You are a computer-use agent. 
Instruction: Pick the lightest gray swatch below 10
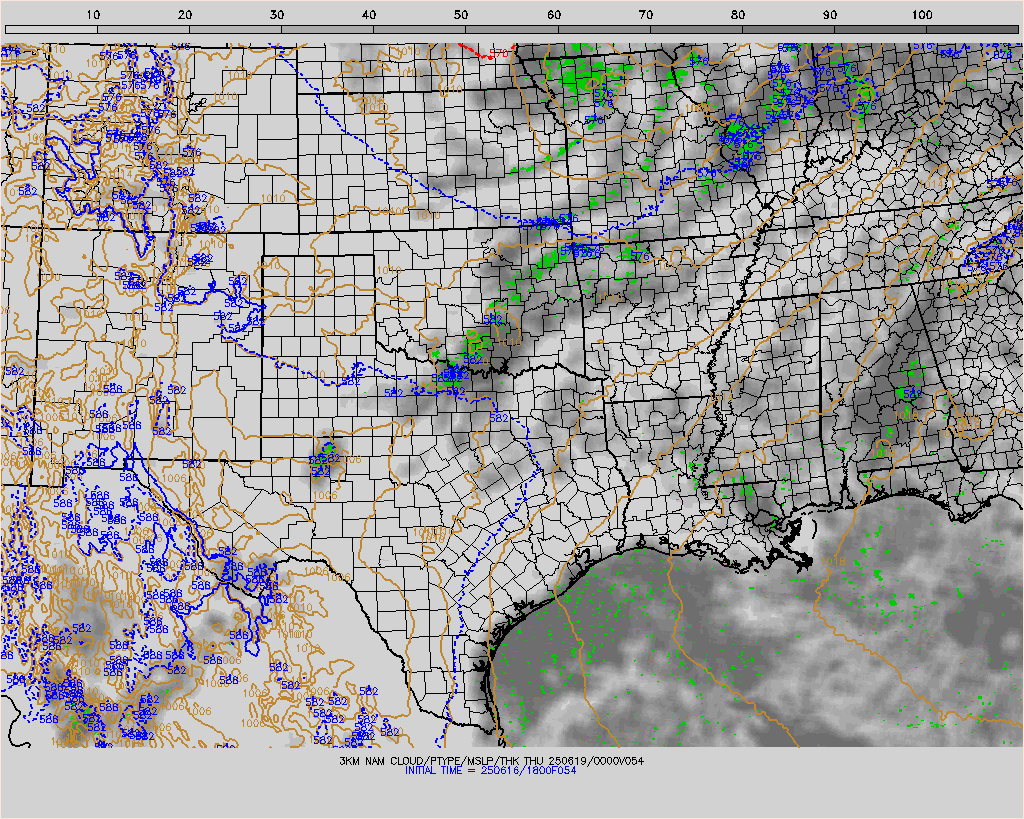[x=51, y=29]
